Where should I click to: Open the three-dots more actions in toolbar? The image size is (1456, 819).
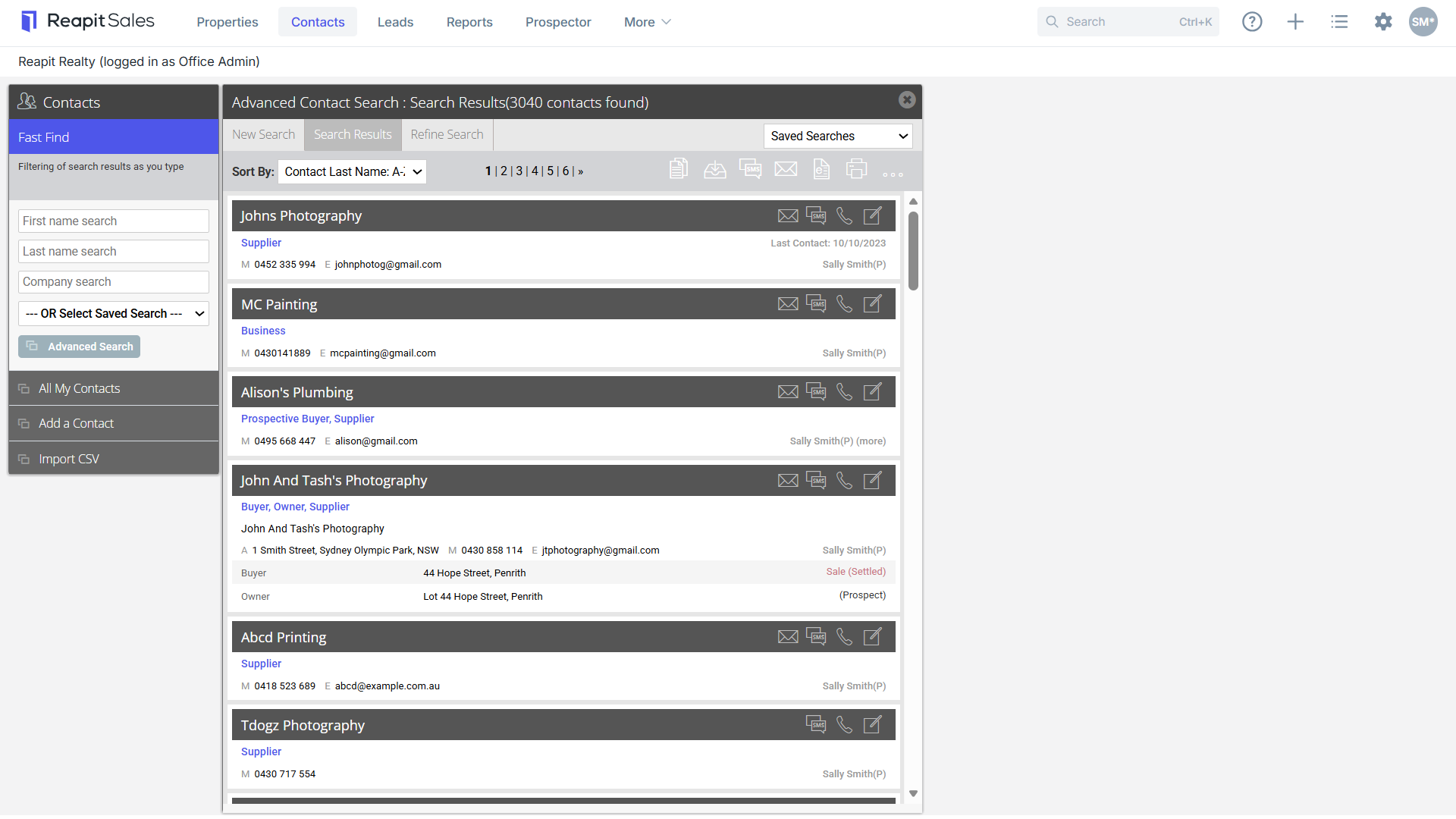click(x=893, y=174)
